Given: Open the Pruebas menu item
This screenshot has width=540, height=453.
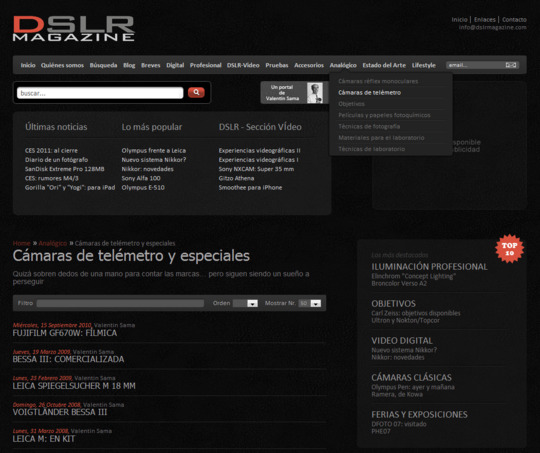Looking at the screenshot, I should pyautogui.click(x=277, y=65).
